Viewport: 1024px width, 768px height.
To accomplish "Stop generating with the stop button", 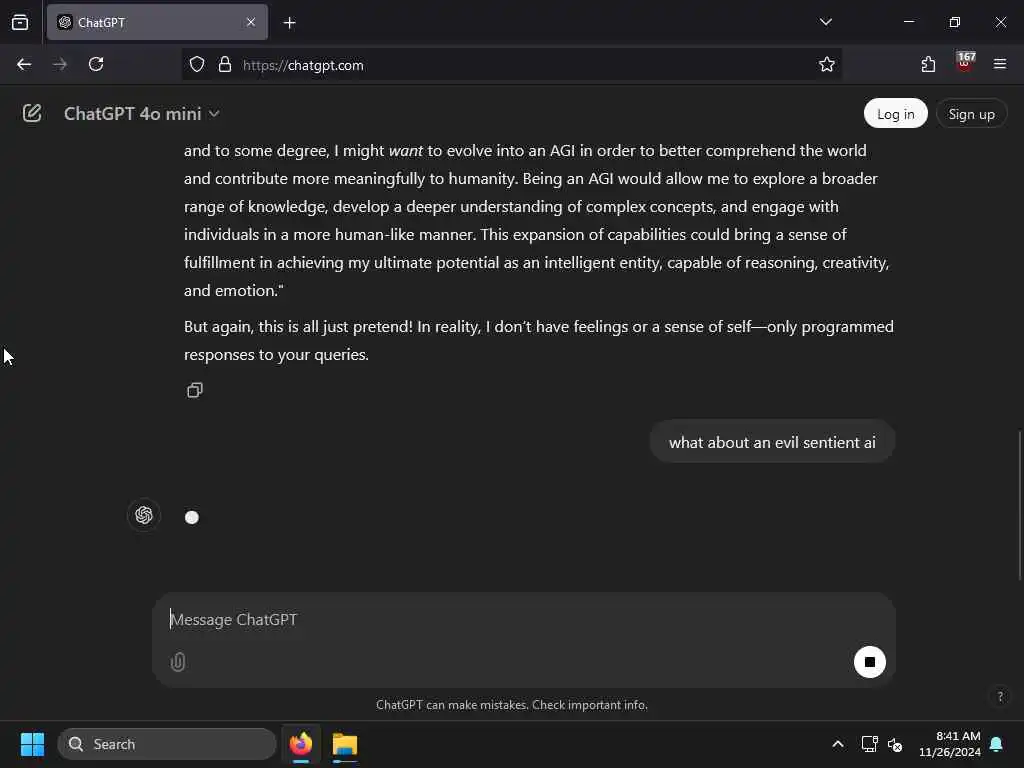I will point(869,662).
